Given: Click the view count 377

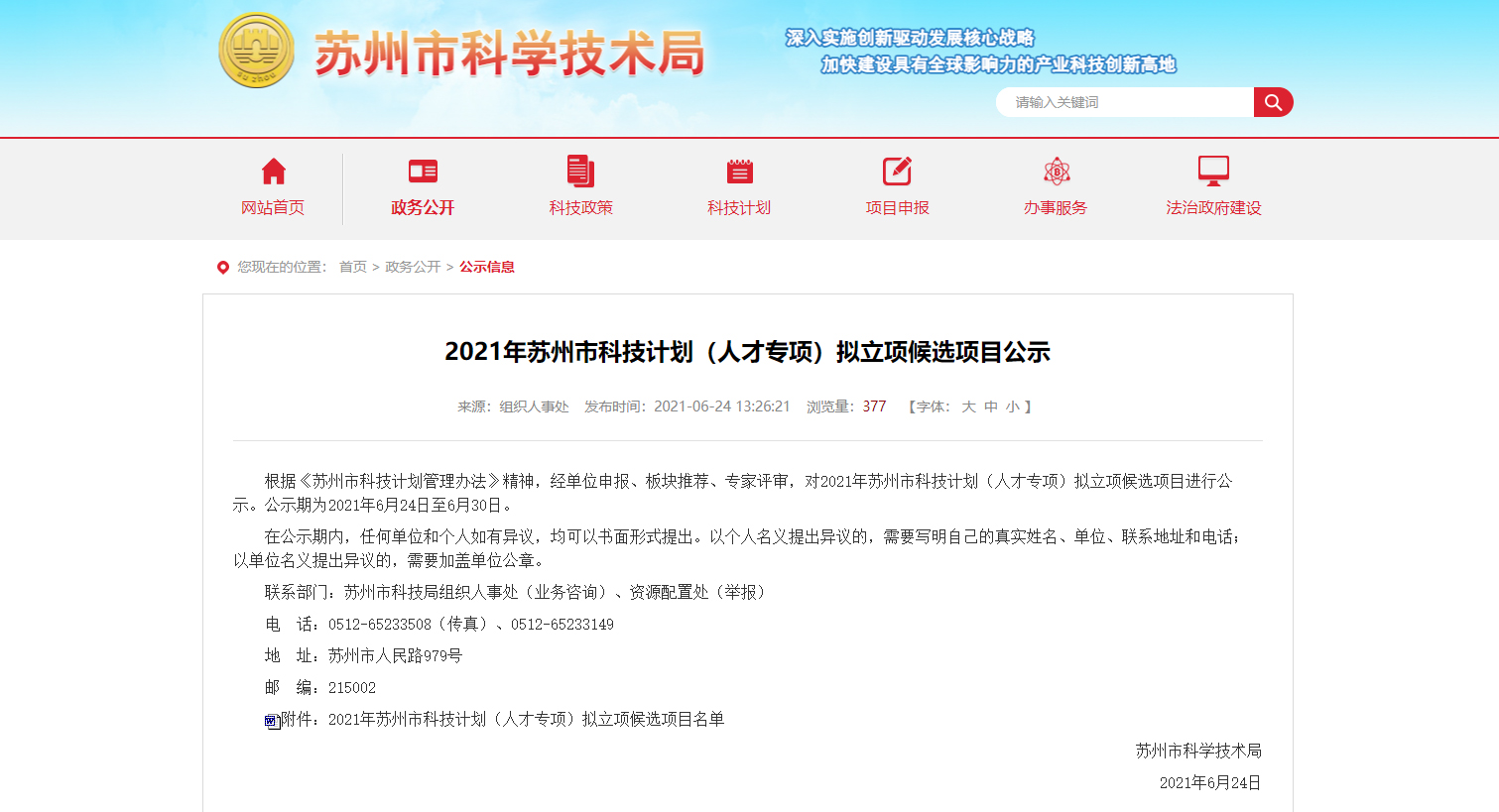Looking at the screenshot, I should coord(874,406).
